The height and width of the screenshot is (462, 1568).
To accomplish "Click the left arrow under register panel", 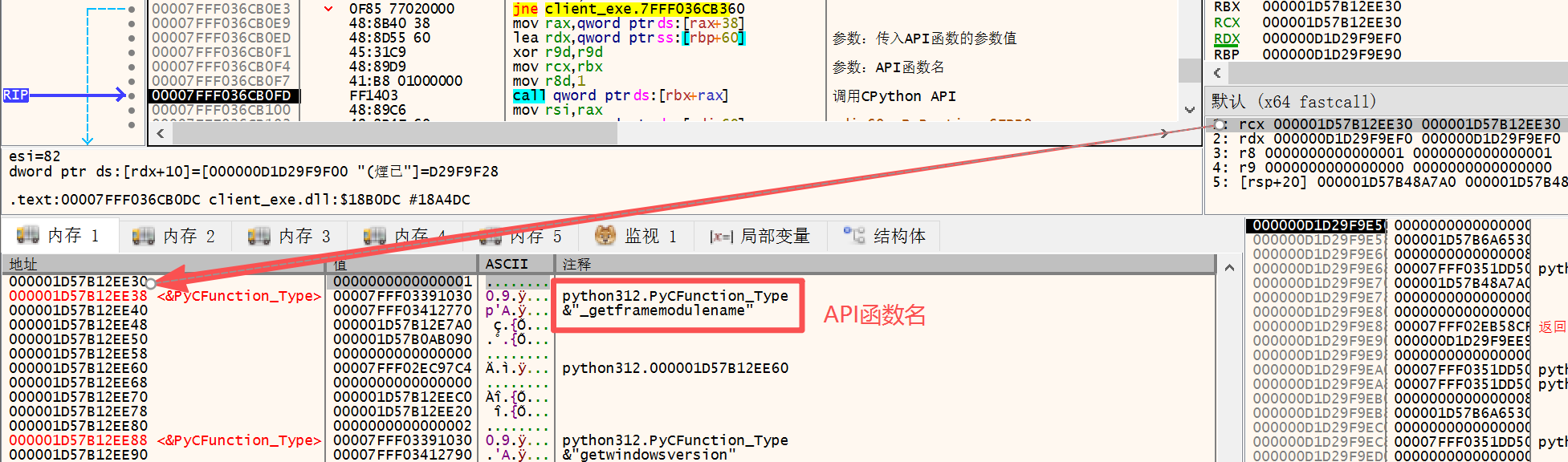I will point(1217,73).
